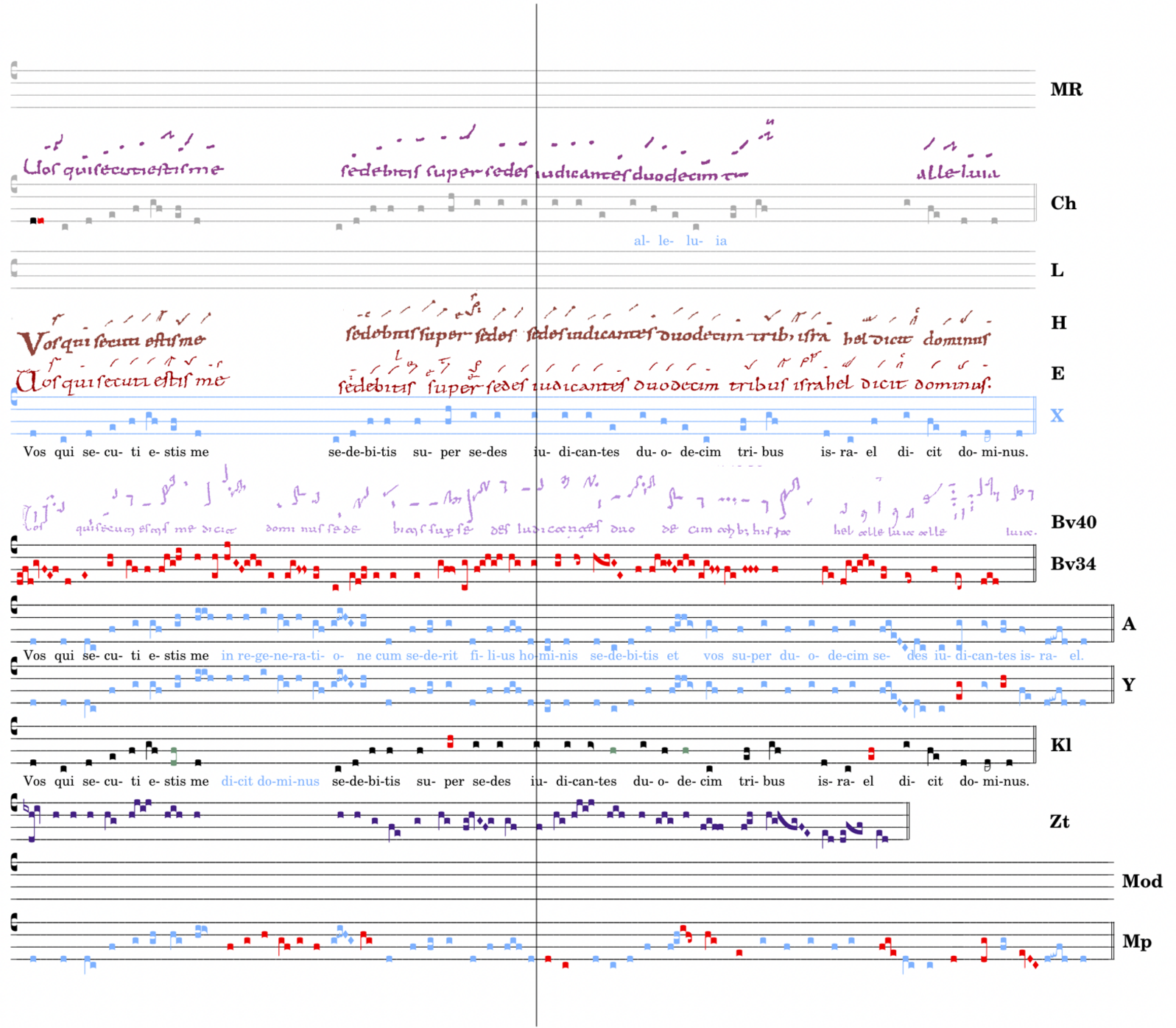
Task: Click the large red initial V in row H
Action: pyautogui.click(x=29, y=343)
